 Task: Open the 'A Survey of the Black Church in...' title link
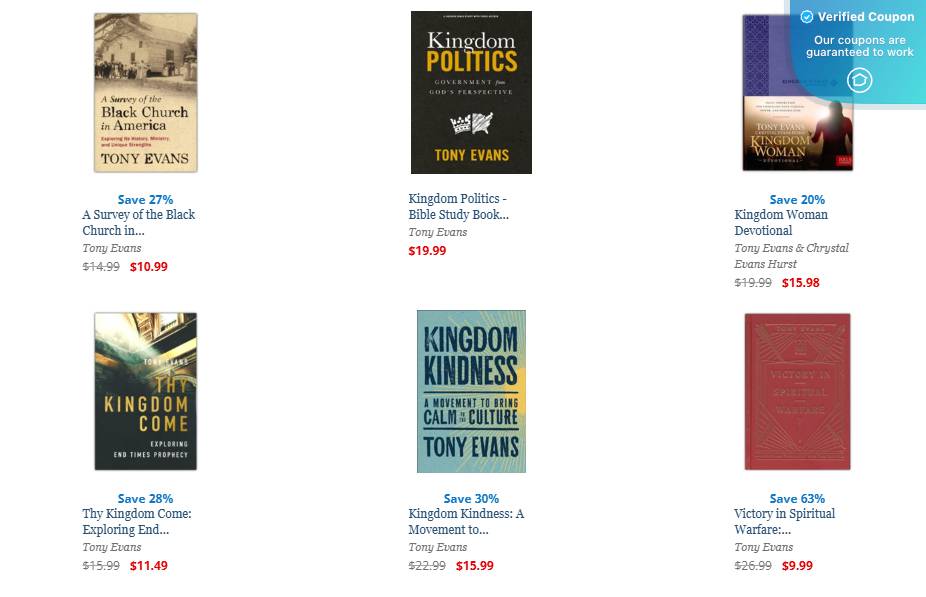point(139,223)
